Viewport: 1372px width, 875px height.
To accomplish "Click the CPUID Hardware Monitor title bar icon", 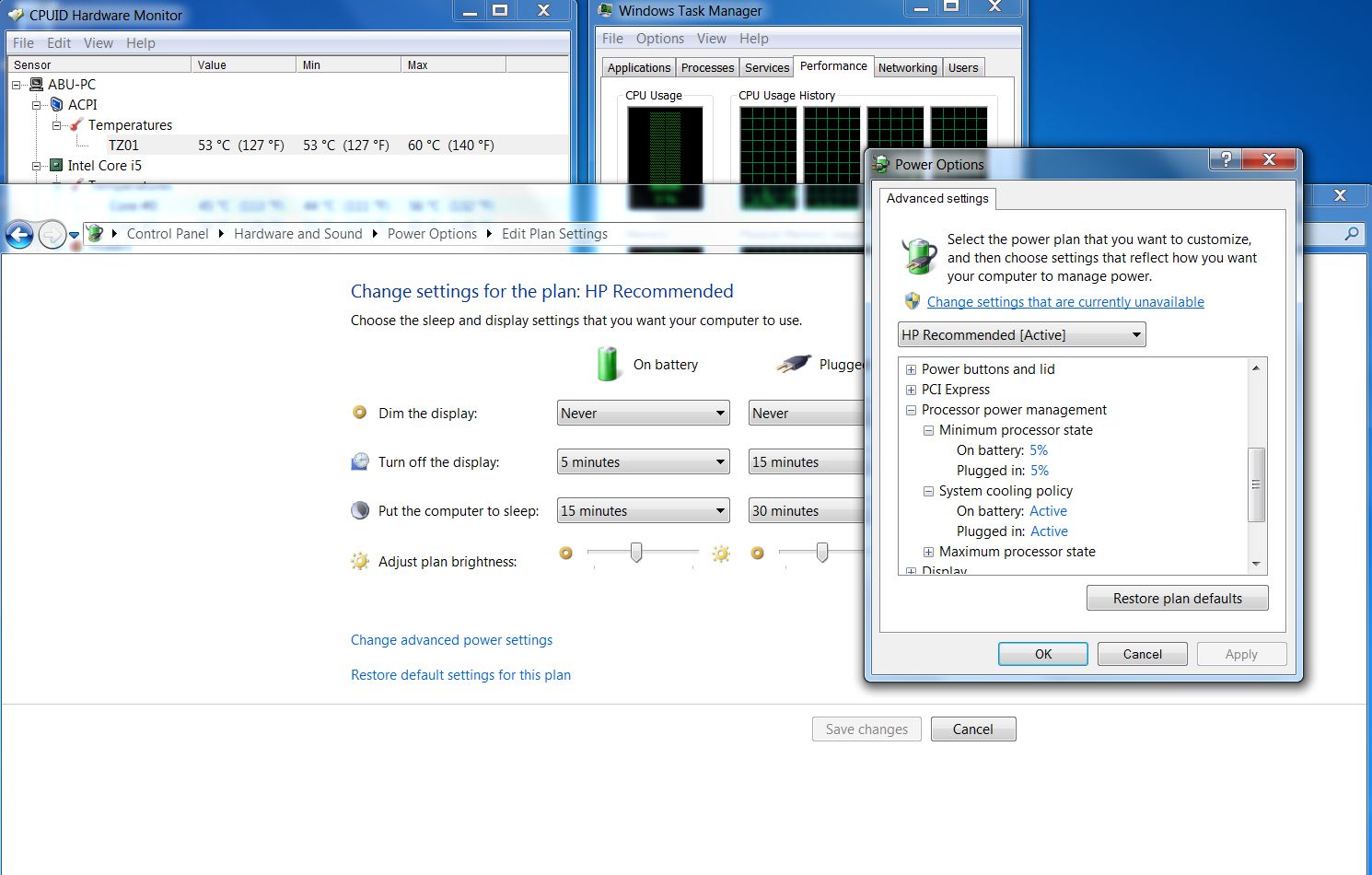I will (16, 15).
